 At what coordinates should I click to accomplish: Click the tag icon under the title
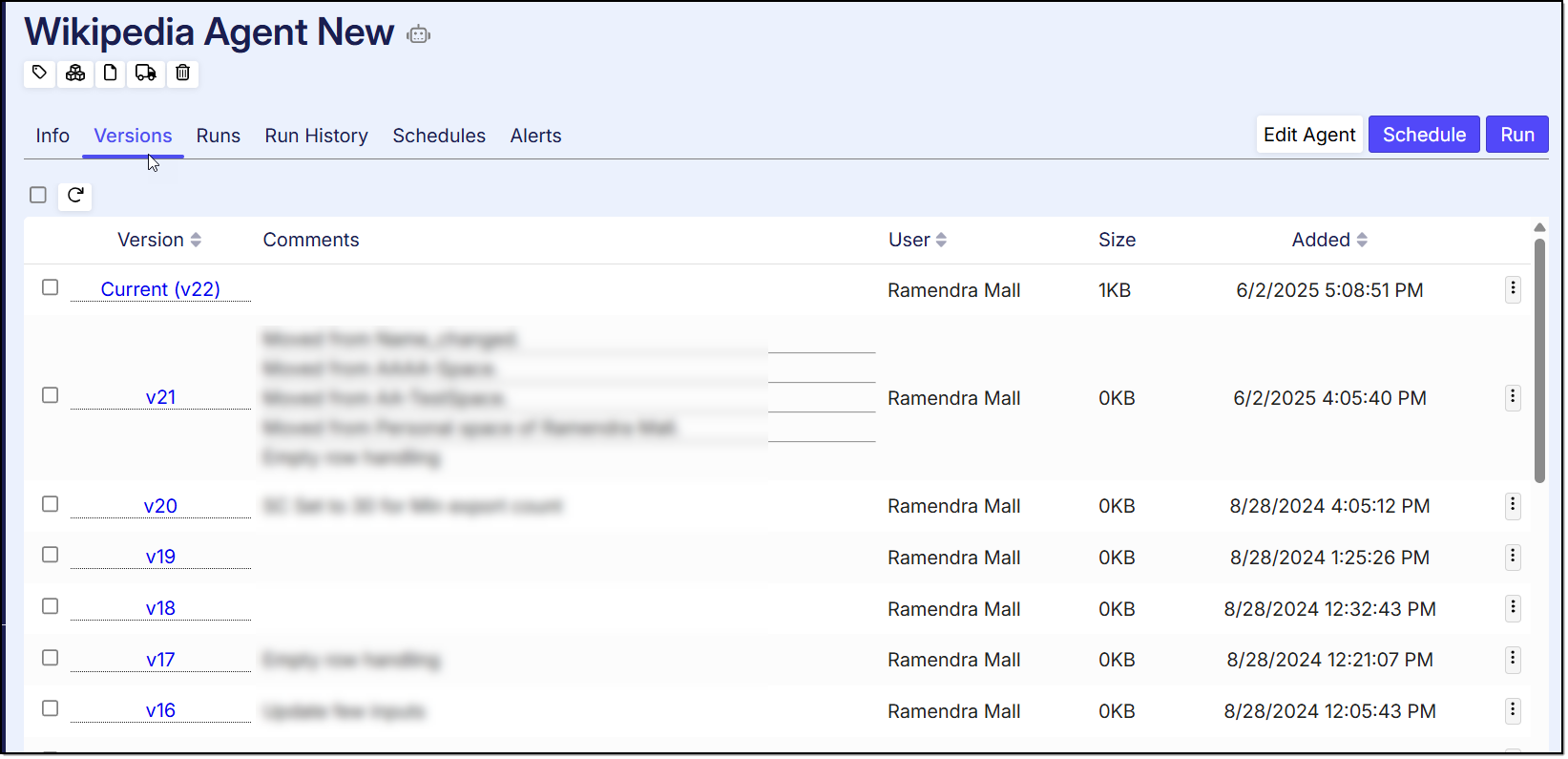tap(39, 73)
